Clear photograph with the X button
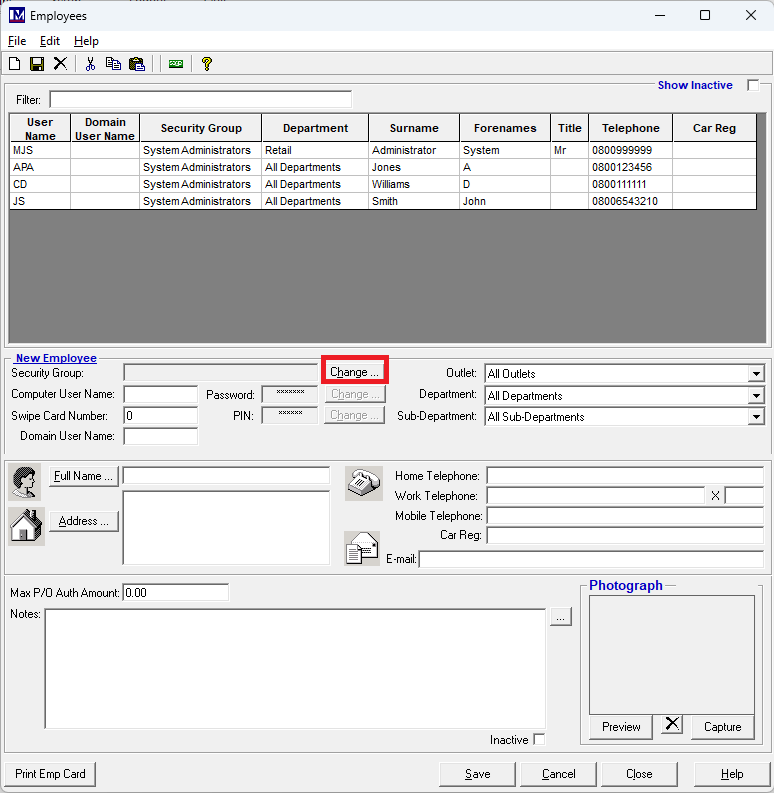The height and width of the screenshot is (793, 774). click(x=672, y=725)
